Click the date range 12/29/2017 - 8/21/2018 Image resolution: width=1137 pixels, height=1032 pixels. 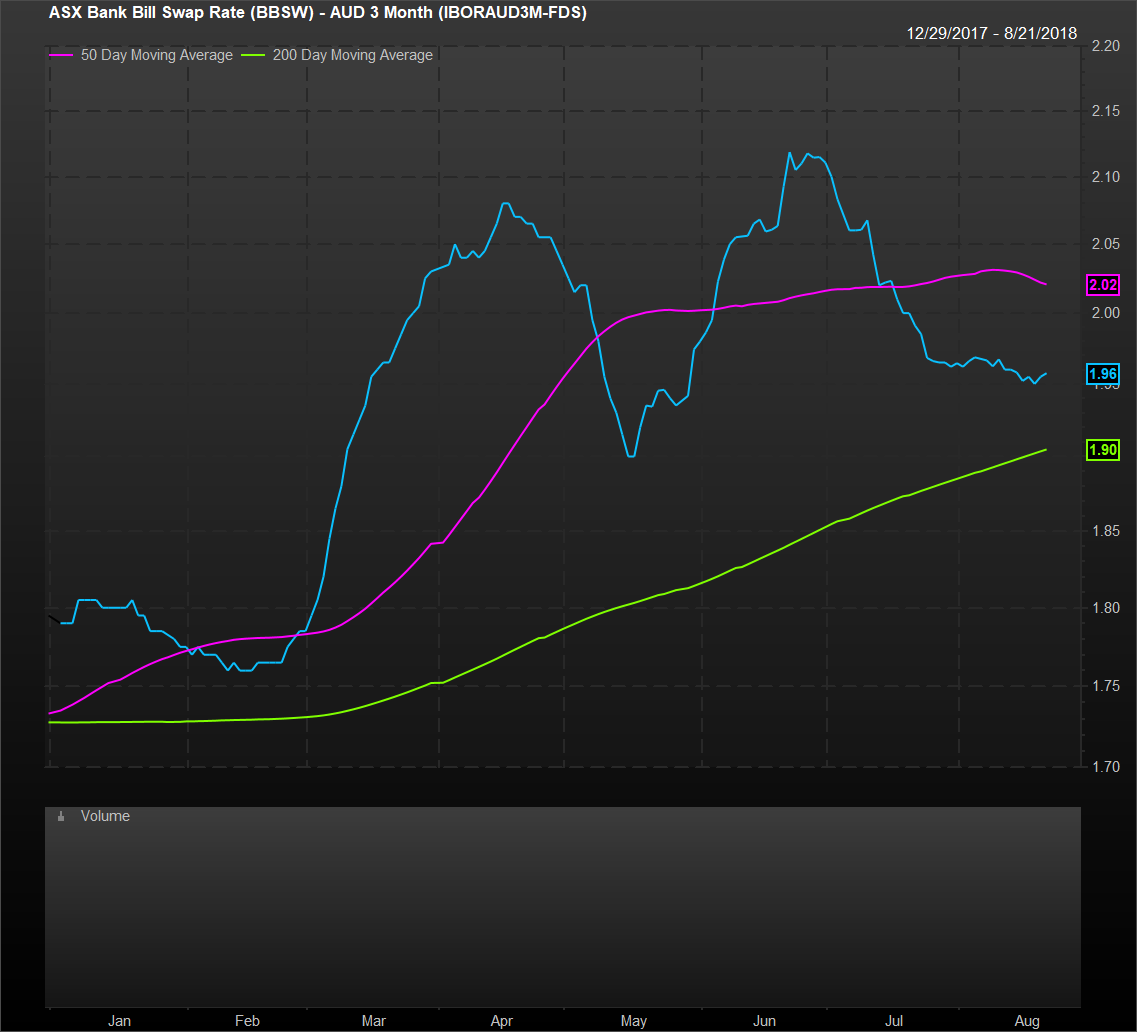991,33
